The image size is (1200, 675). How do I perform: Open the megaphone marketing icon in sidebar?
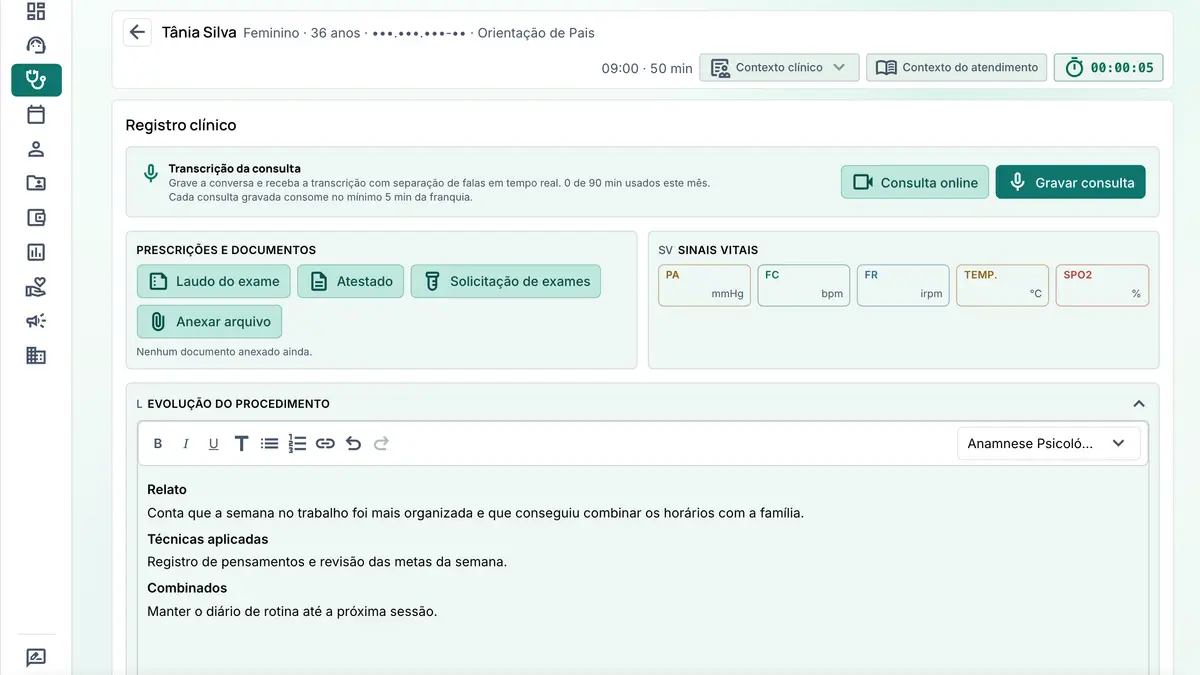coord(36,321)
